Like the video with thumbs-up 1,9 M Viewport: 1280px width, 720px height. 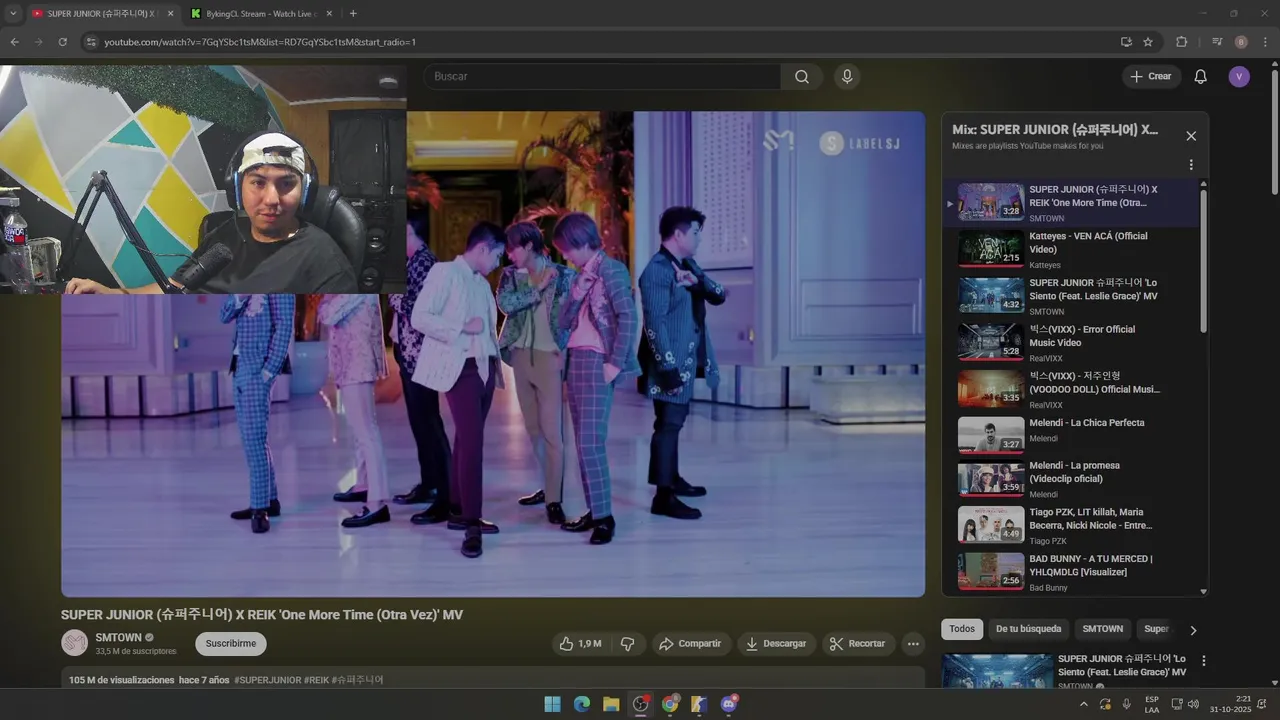tap(580, 644)
